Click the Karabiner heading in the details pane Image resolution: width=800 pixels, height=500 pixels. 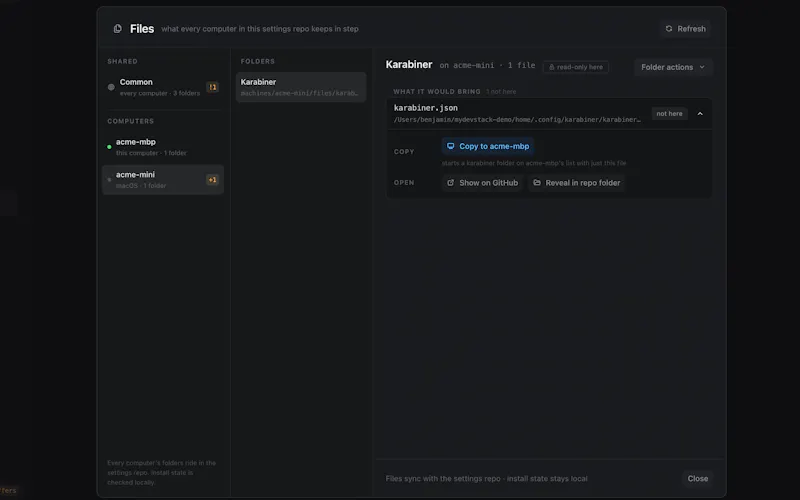coord(409,64)
